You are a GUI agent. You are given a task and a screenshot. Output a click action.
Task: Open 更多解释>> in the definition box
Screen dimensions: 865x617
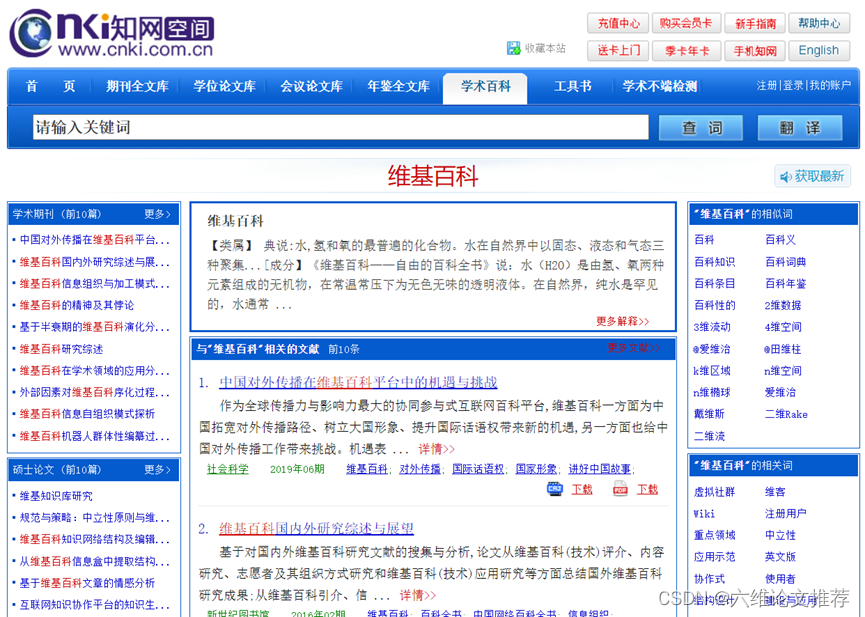(622, 321)
